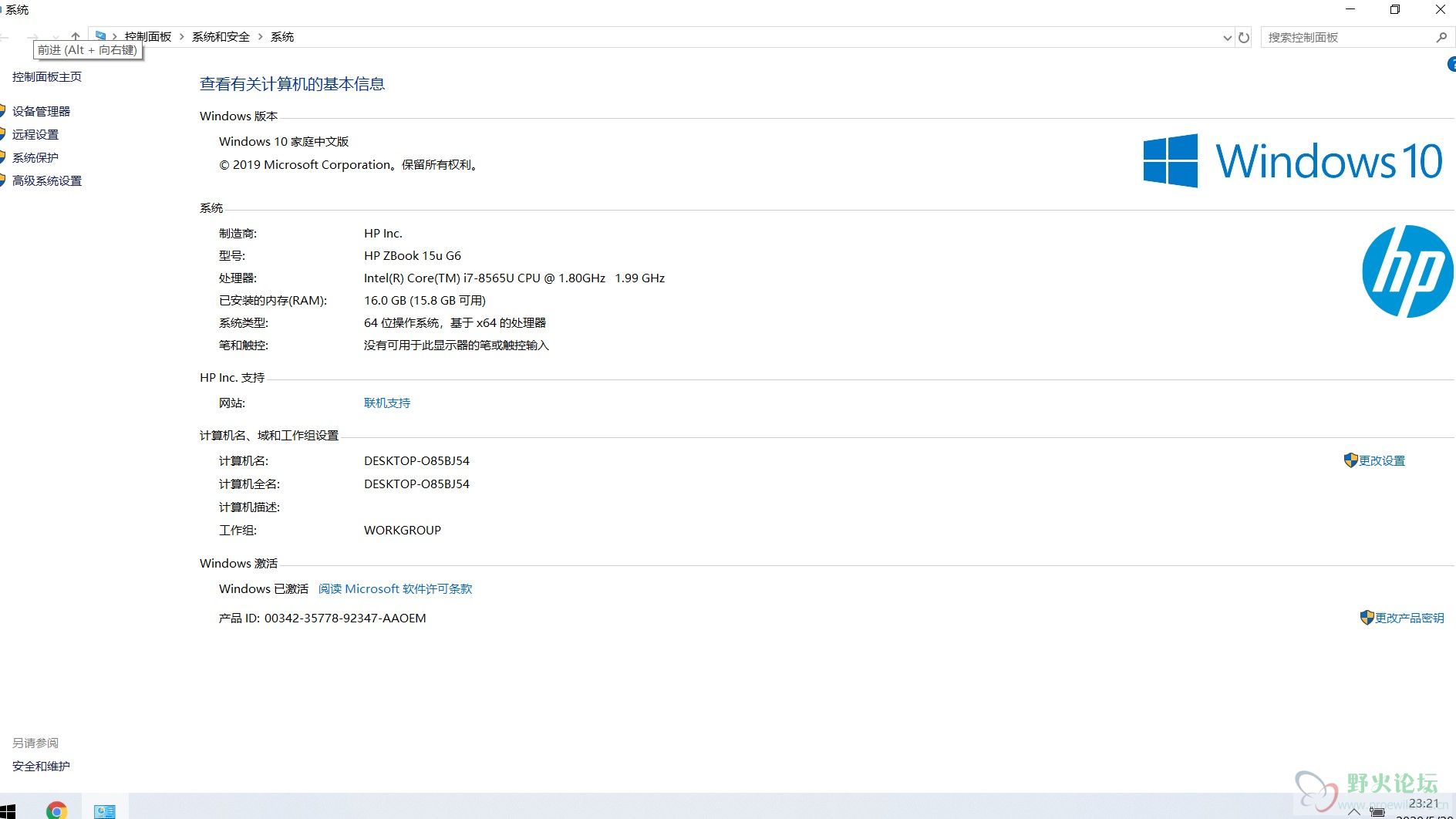Open 高级系统设置 from sidebar
This screenshot has height=819, width=1456.
(x=47, y=180)
